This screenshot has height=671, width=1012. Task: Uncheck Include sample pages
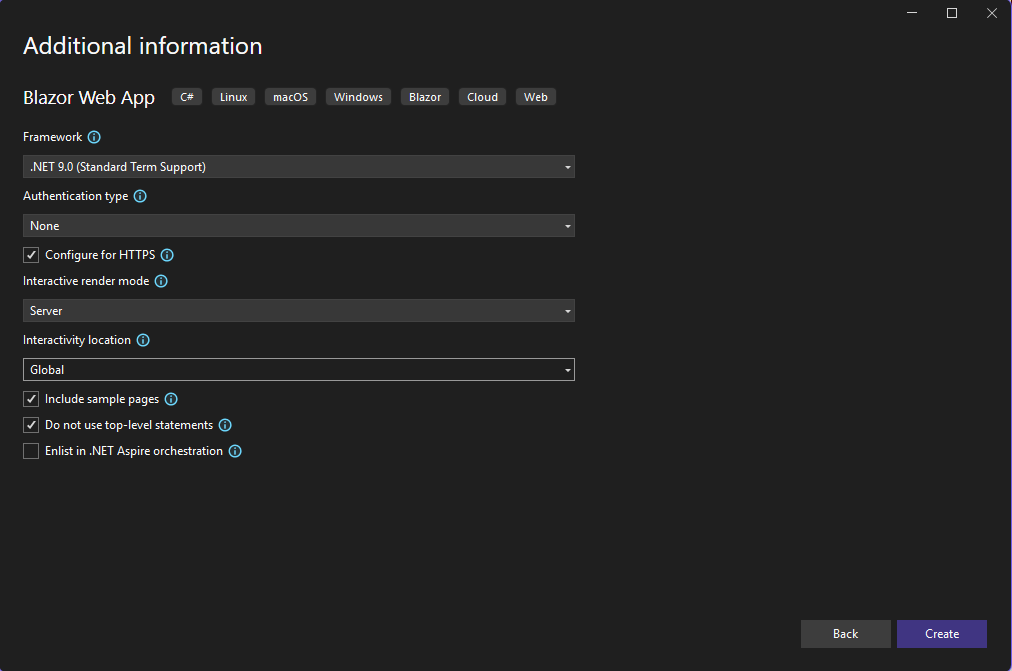coord(31,399)
